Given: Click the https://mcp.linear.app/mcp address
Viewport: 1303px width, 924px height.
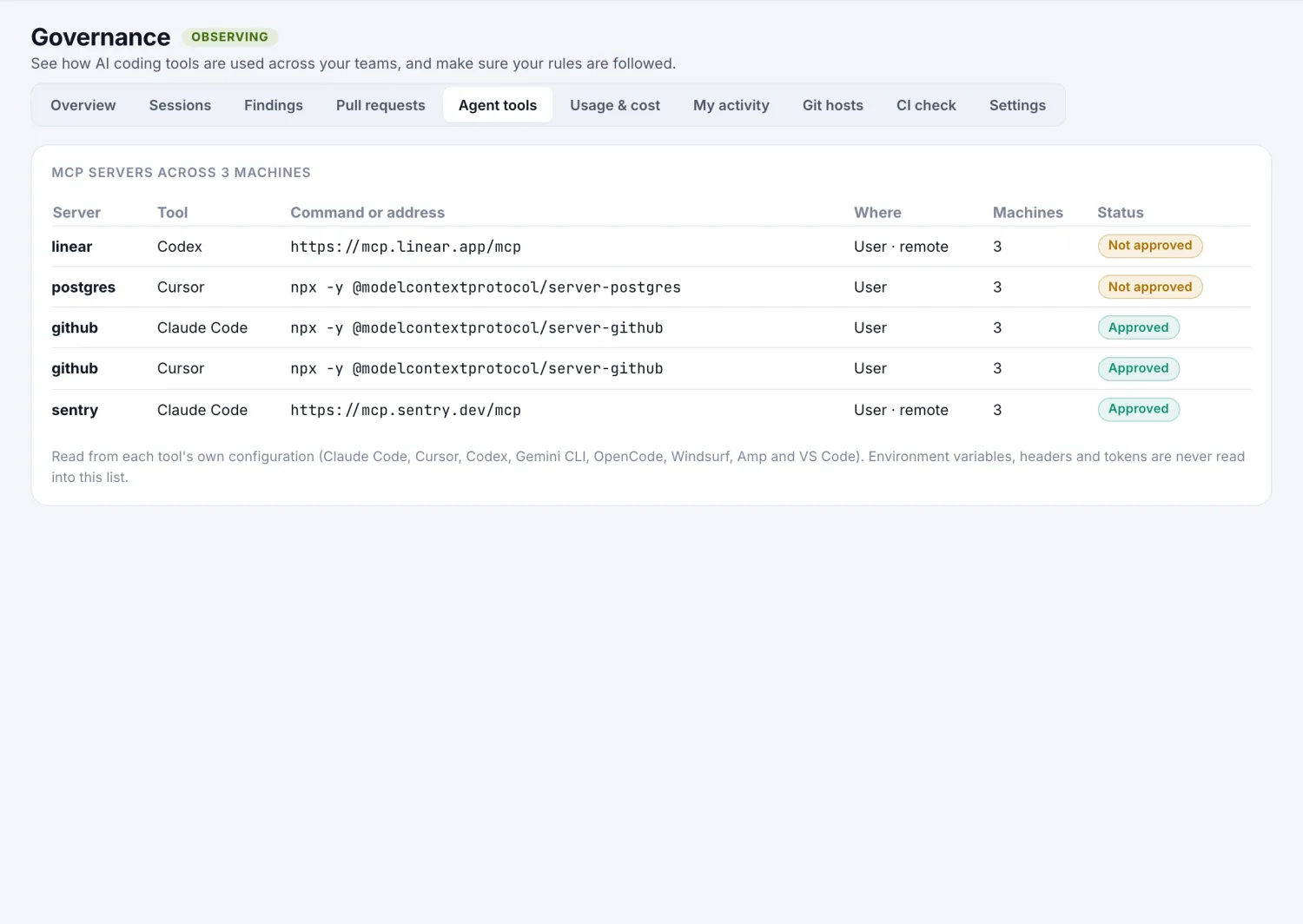Looking at the screenshot, I should [406, 247].
